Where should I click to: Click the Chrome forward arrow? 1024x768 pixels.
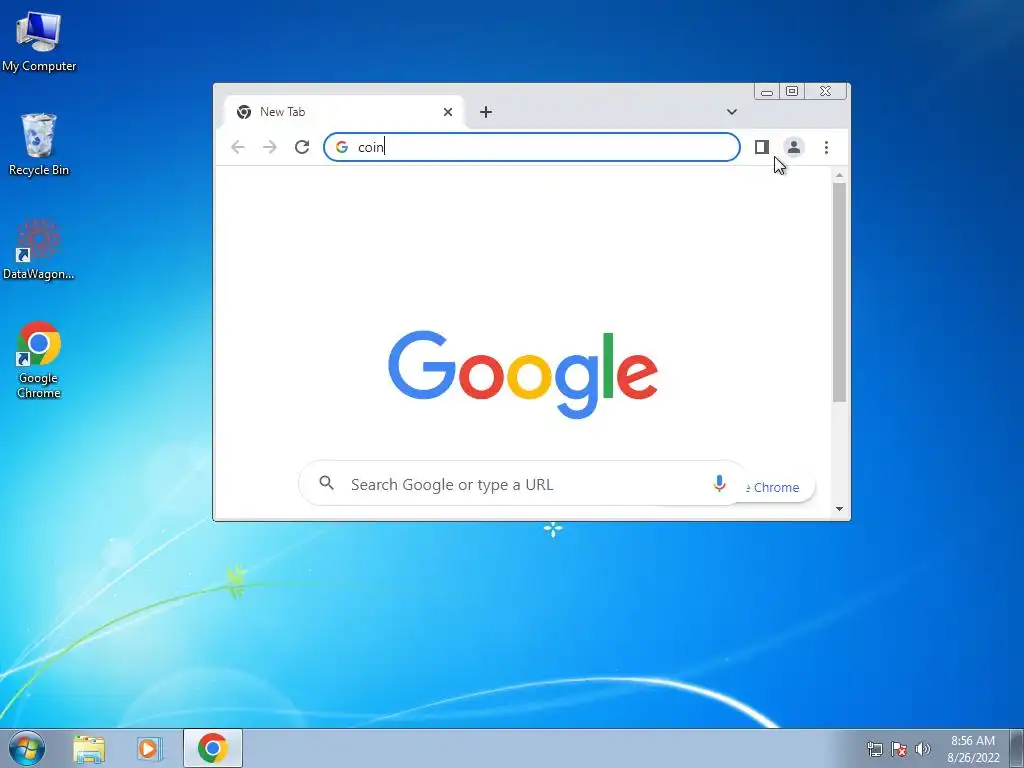click(x=270, y=147)
